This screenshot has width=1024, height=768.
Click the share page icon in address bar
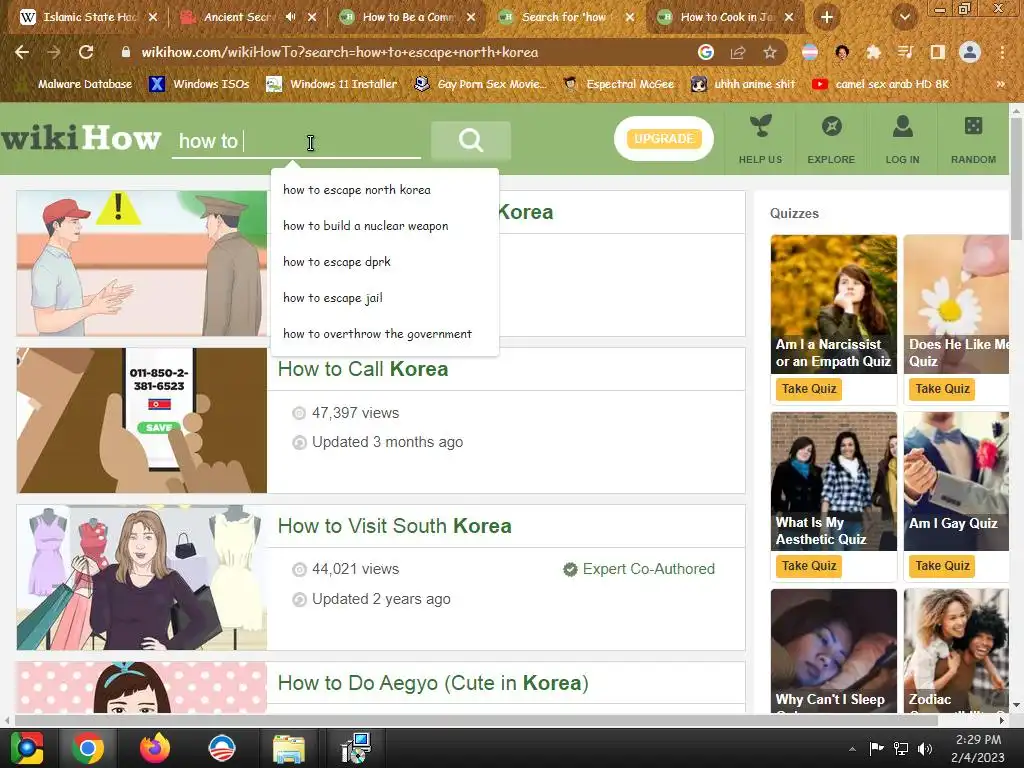pyautogui.click(x=738, y=52)
